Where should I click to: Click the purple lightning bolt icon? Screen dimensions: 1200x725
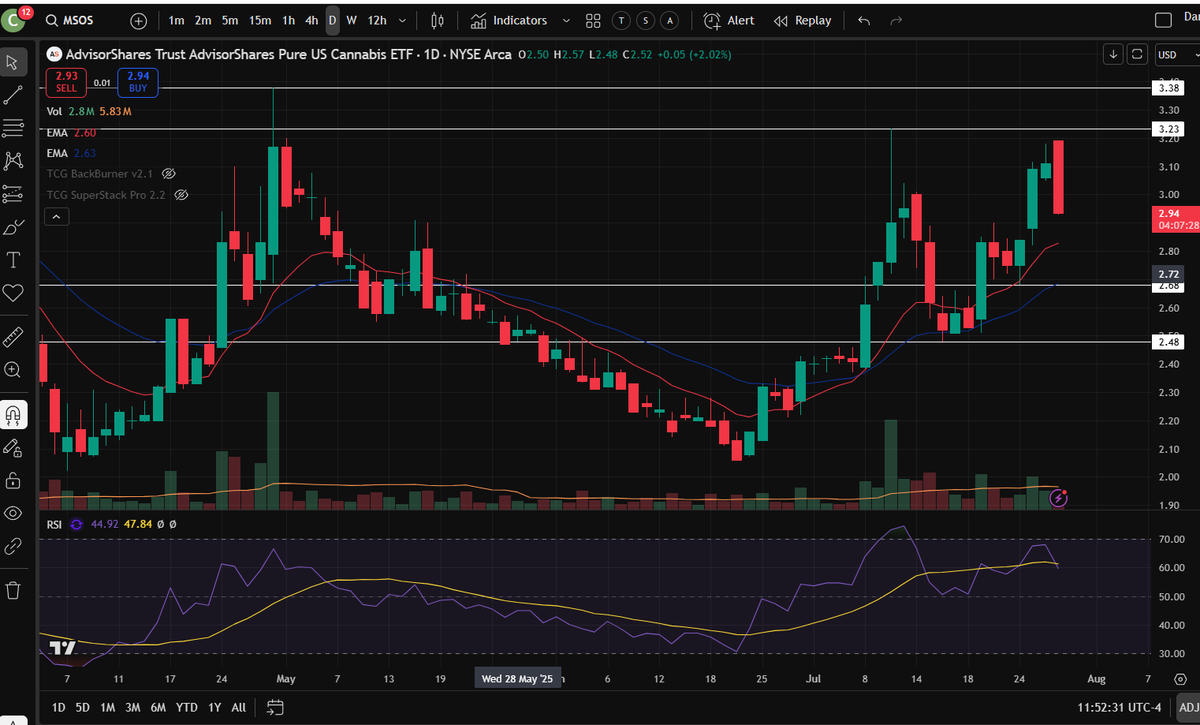pos(1059,496)
